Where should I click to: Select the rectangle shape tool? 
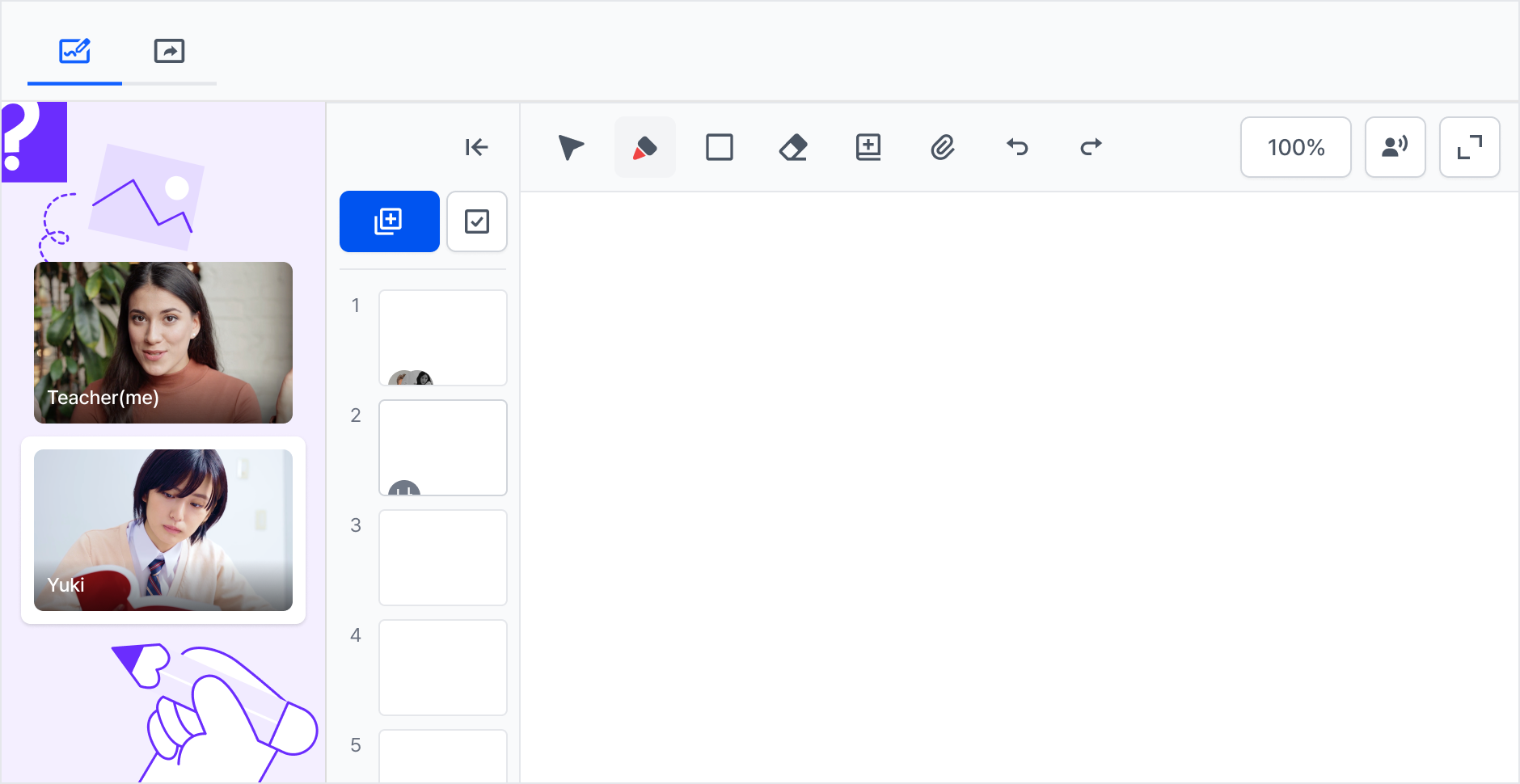(720, 147)
